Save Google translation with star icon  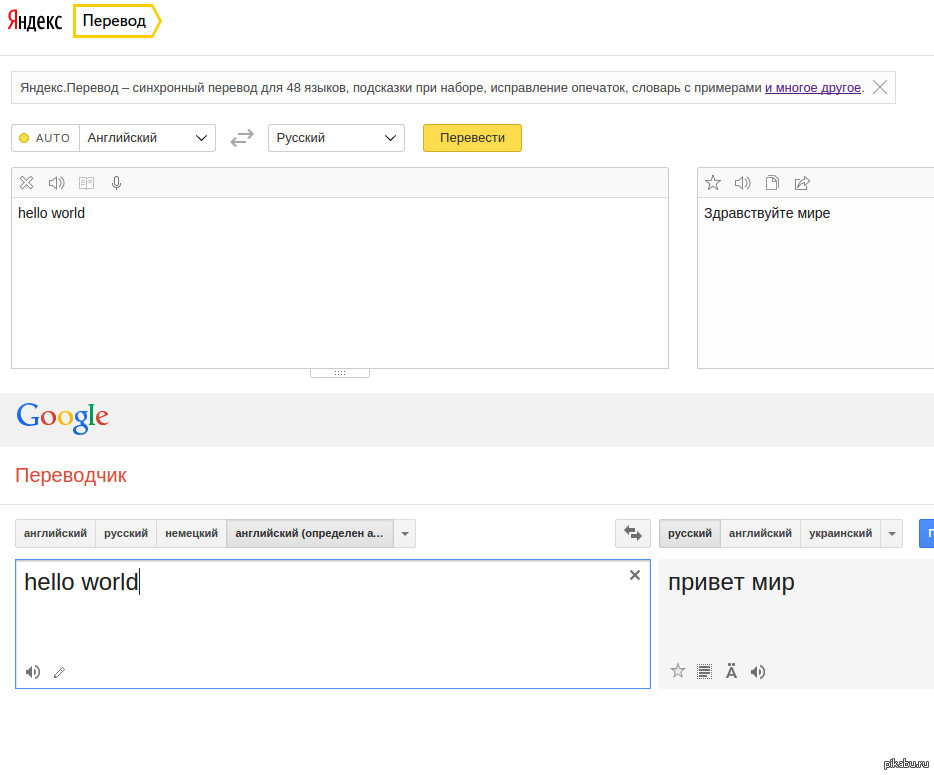678,671
